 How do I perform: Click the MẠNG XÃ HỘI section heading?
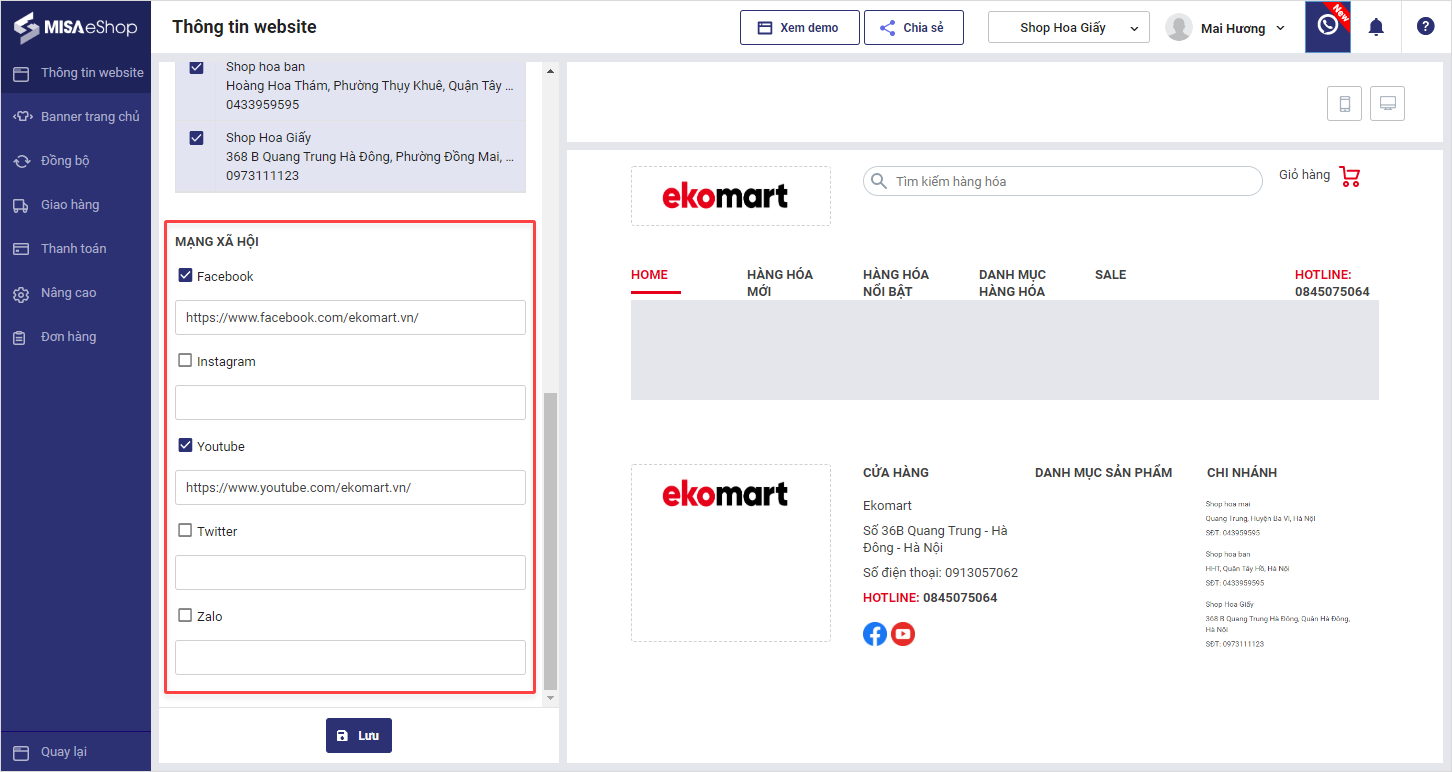(x=217, y=242)
